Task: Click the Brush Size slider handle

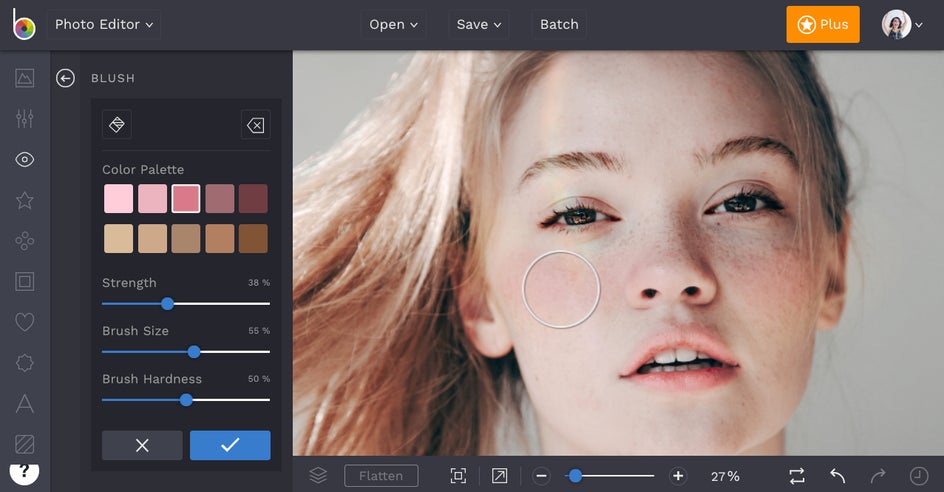Action: point(194,352)
